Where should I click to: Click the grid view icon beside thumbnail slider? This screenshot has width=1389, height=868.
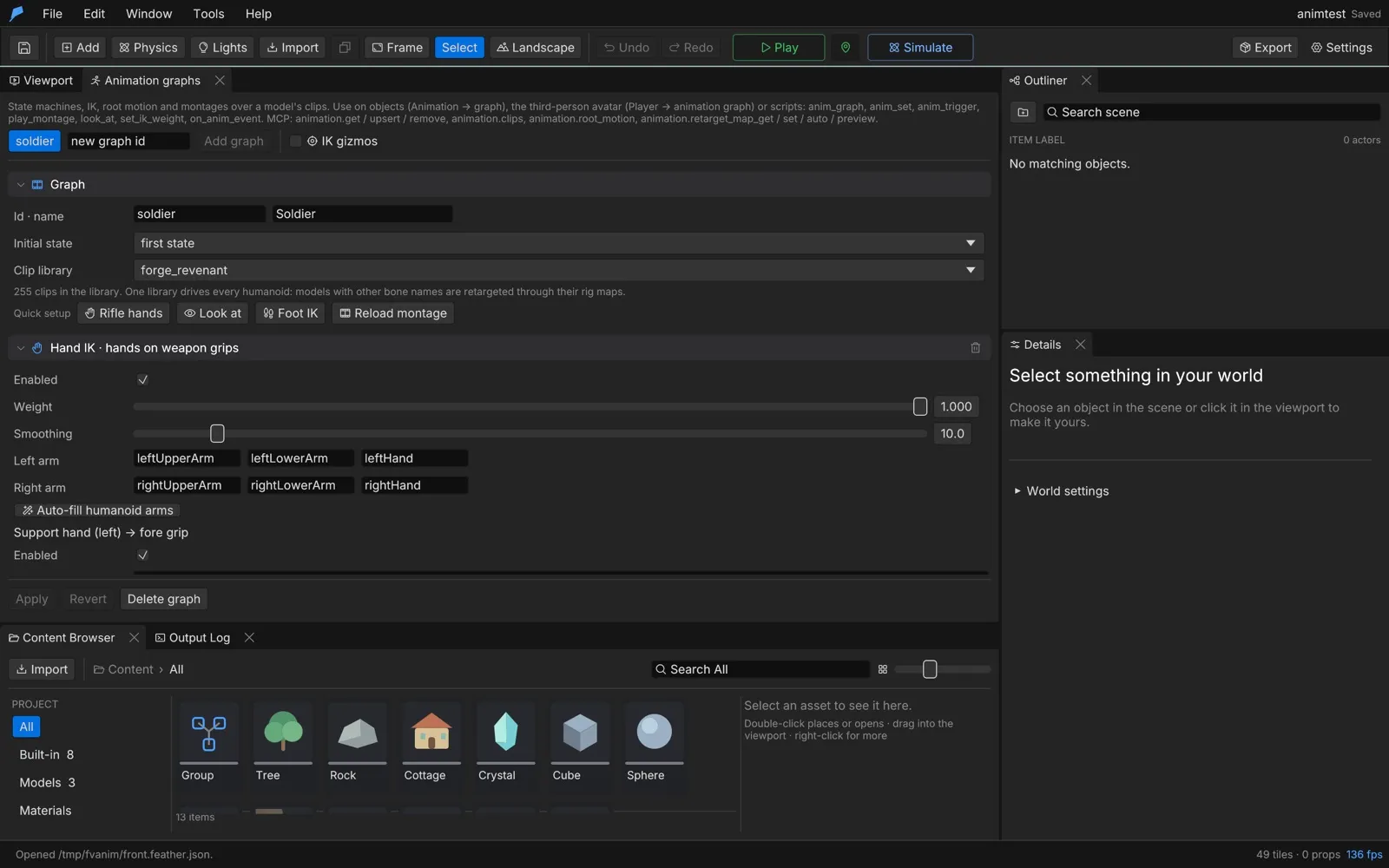[883, 669]
